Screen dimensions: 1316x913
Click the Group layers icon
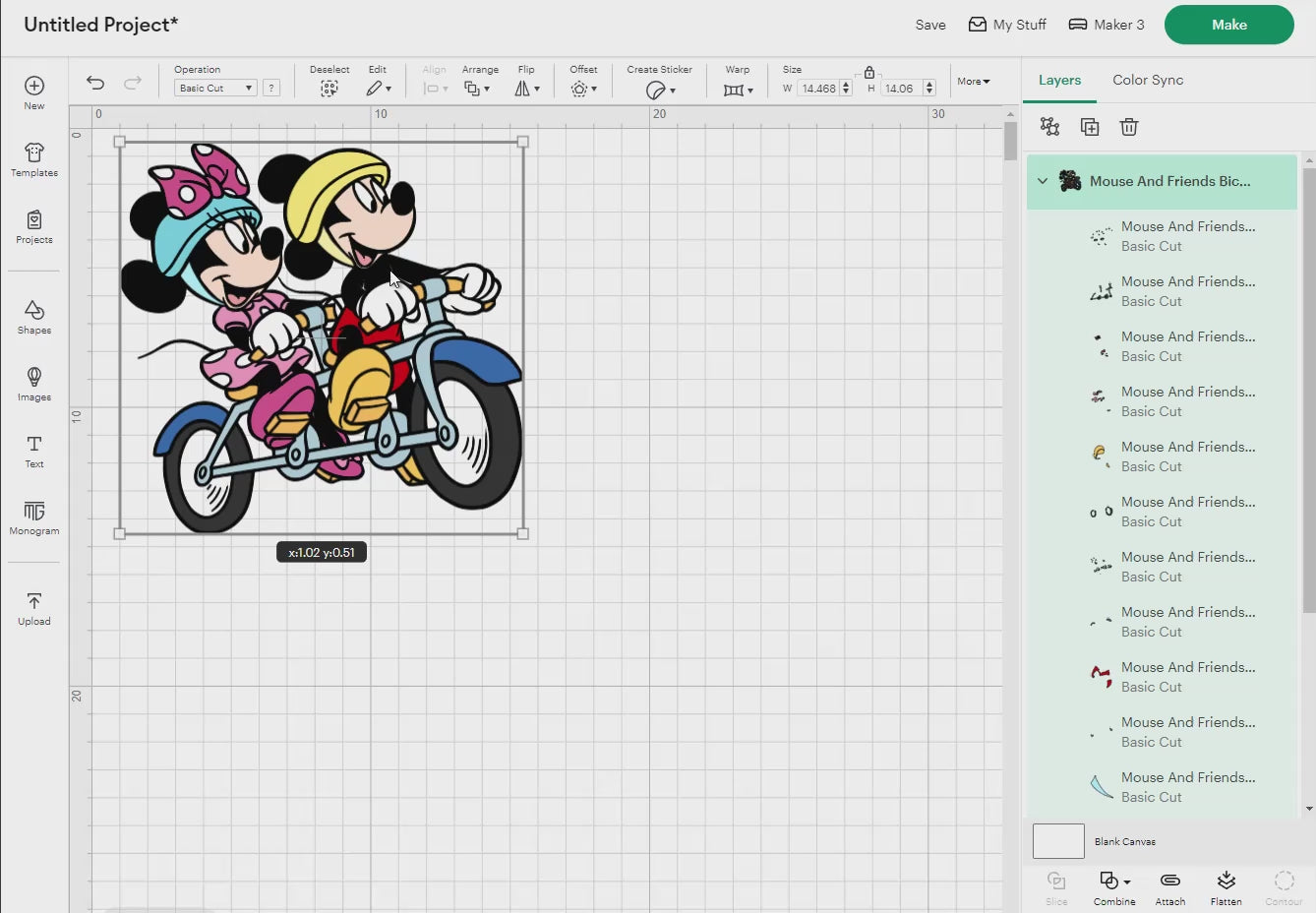(x=1050, y=126)
